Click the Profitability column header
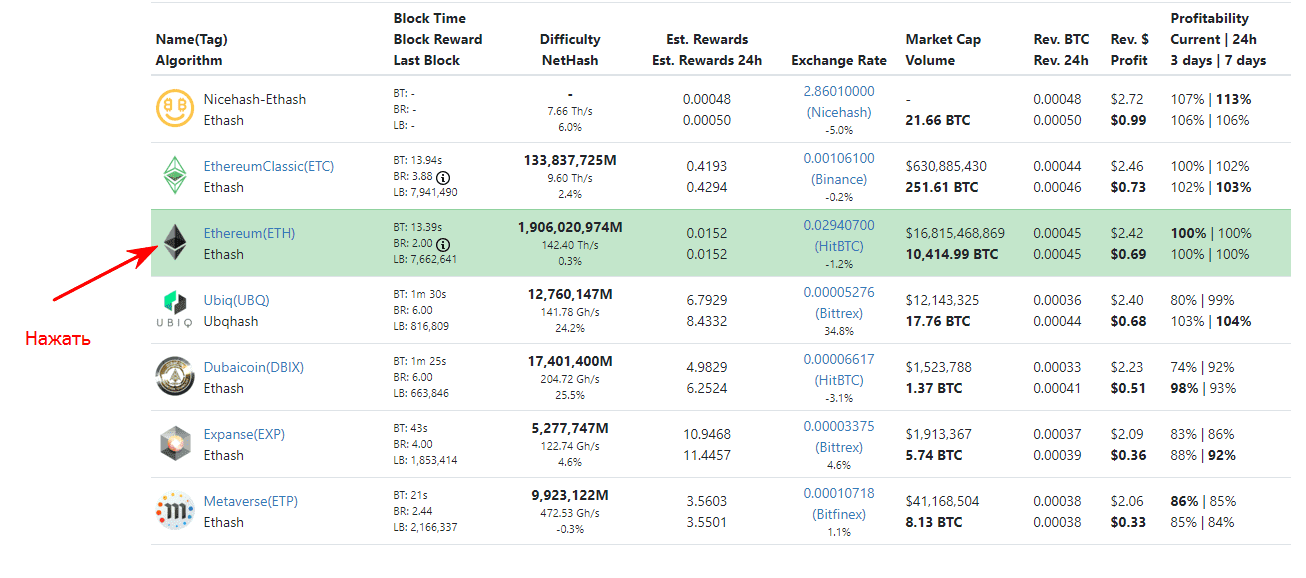Screen dimensions: 1306x578 point(1210,18)
